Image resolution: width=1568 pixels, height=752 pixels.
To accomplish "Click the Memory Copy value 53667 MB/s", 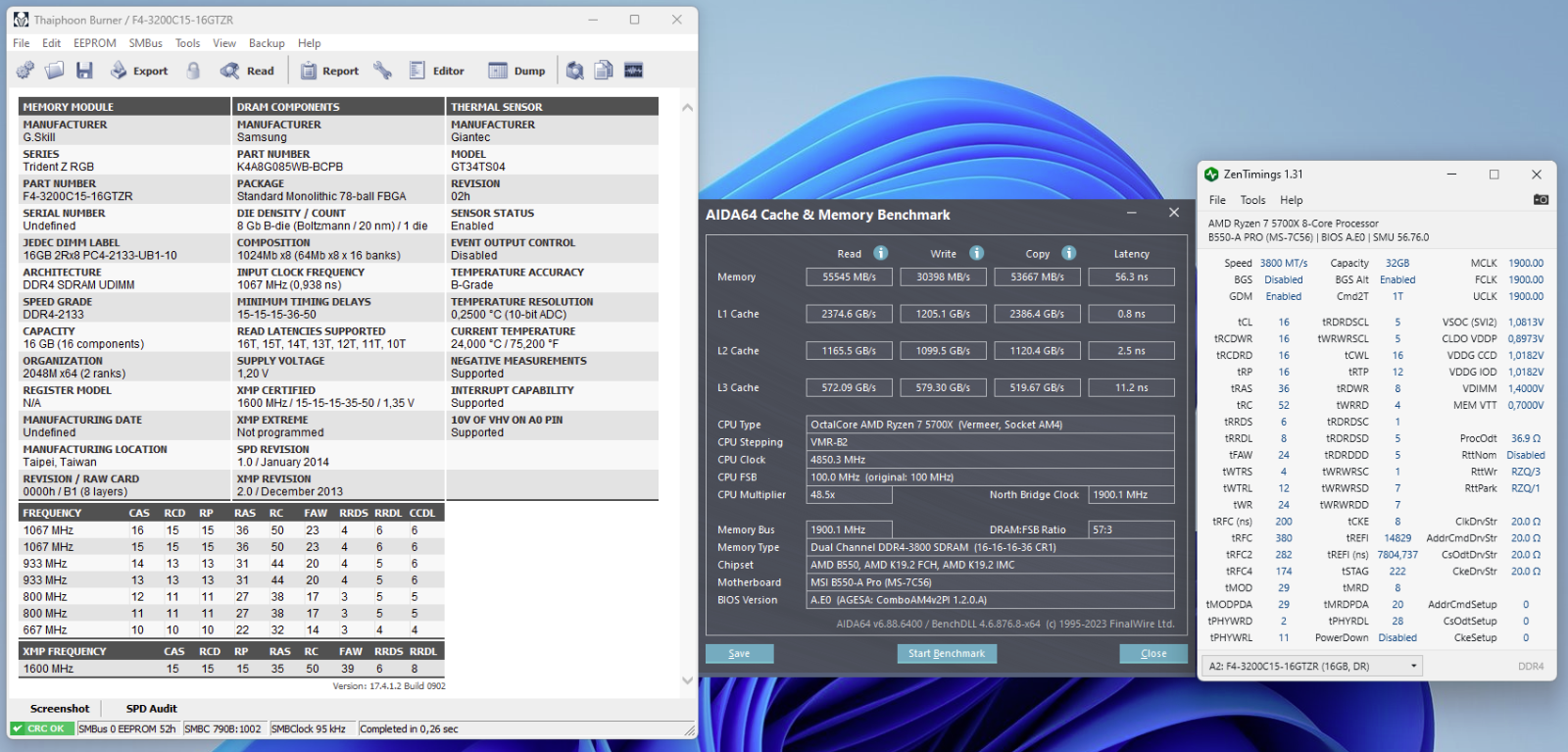I will pos(1038,277).
